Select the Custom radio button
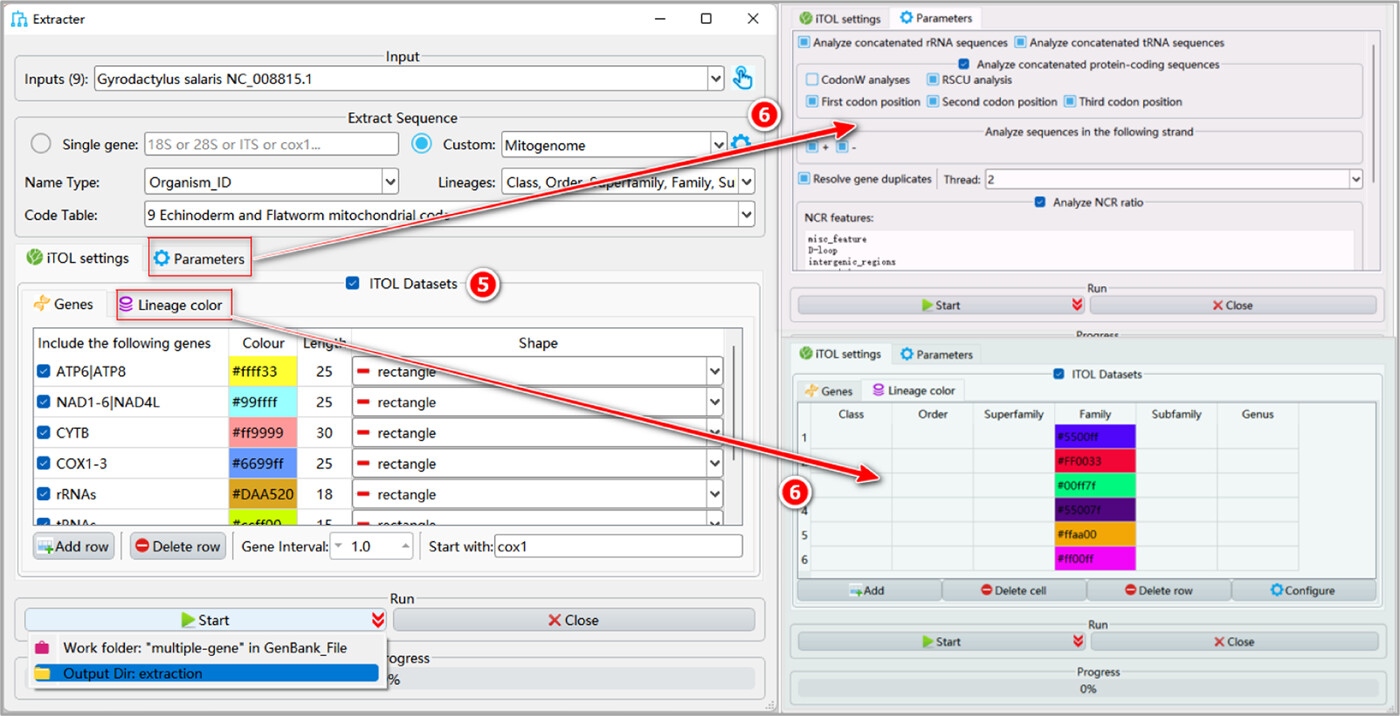The height and width of the screenshot is (716, 1400). (x=422, y=144)
